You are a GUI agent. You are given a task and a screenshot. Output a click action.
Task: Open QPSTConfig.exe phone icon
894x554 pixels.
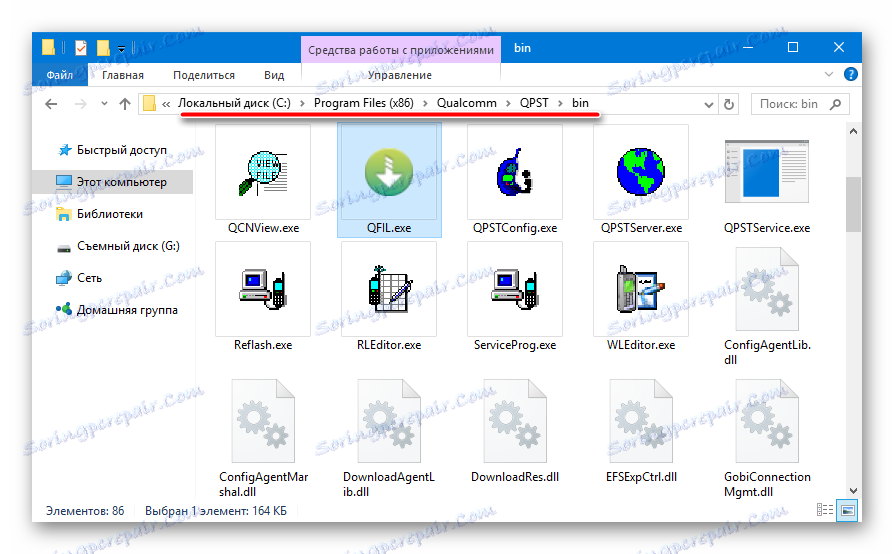515,172
